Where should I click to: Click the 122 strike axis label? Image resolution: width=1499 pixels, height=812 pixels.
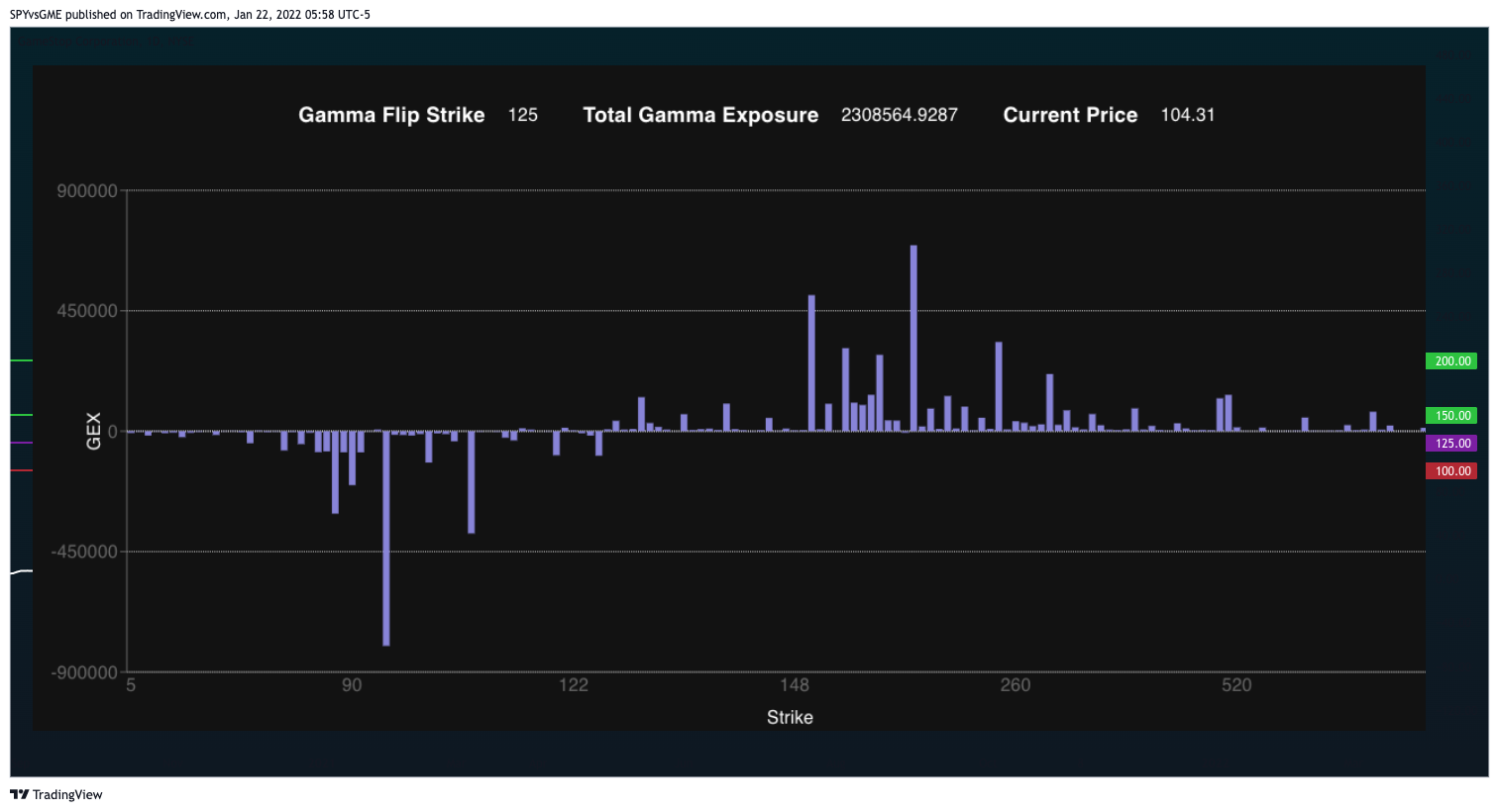coord(574,685)
